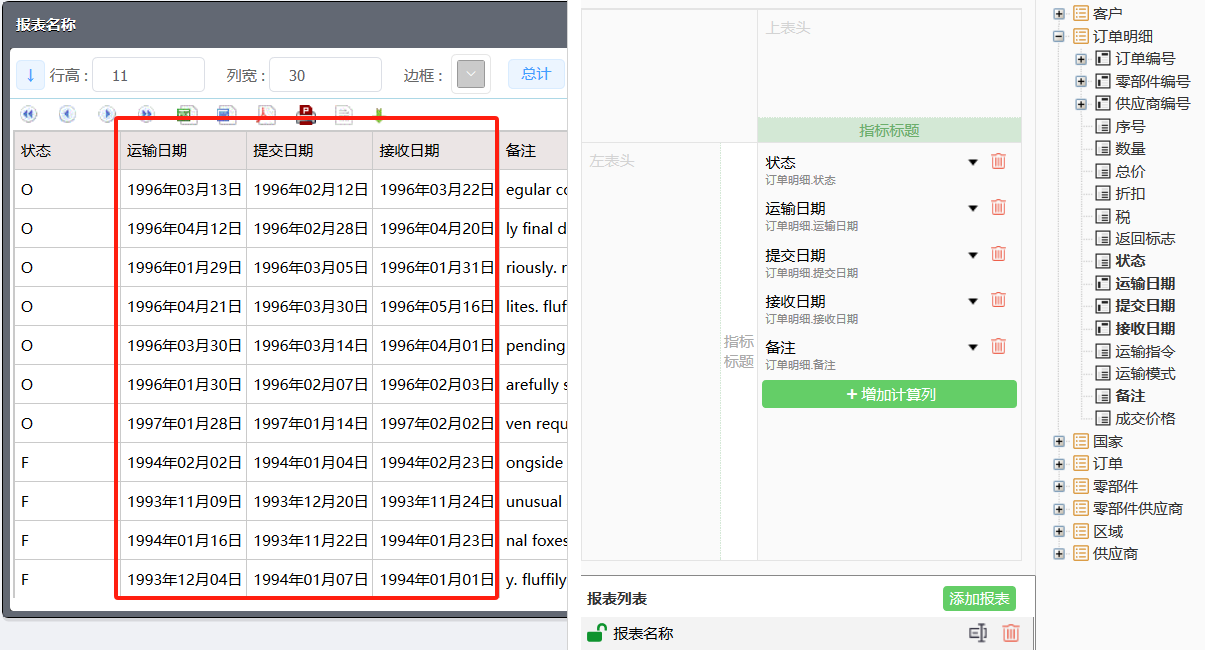Open the 接收日期 field dropdown arrow
The width and height of the screenshot is (1205, 650).
973,301
